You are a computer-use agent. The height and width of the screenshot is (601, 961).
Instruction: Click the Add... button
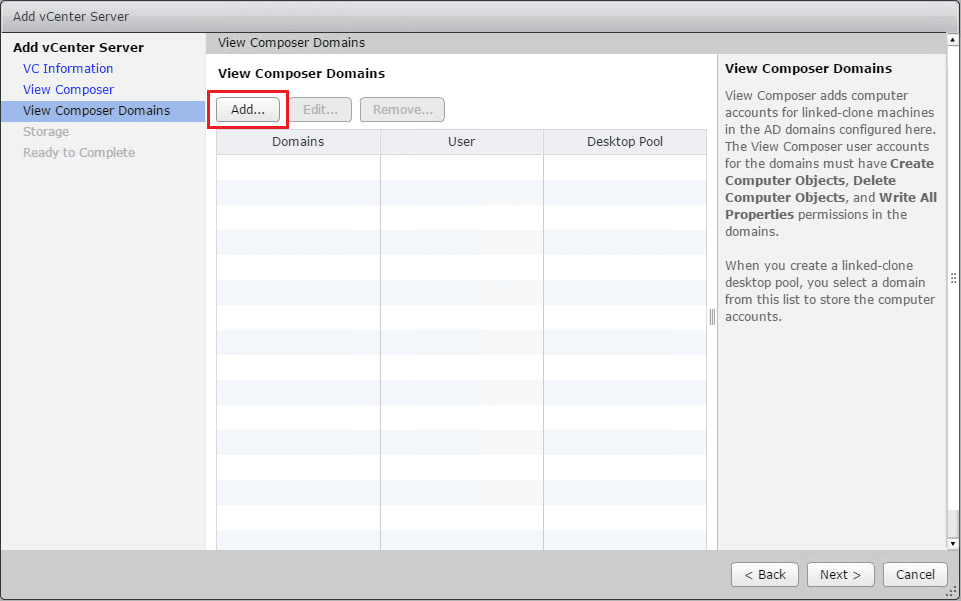pyautogui.click(x=248, y=110)
